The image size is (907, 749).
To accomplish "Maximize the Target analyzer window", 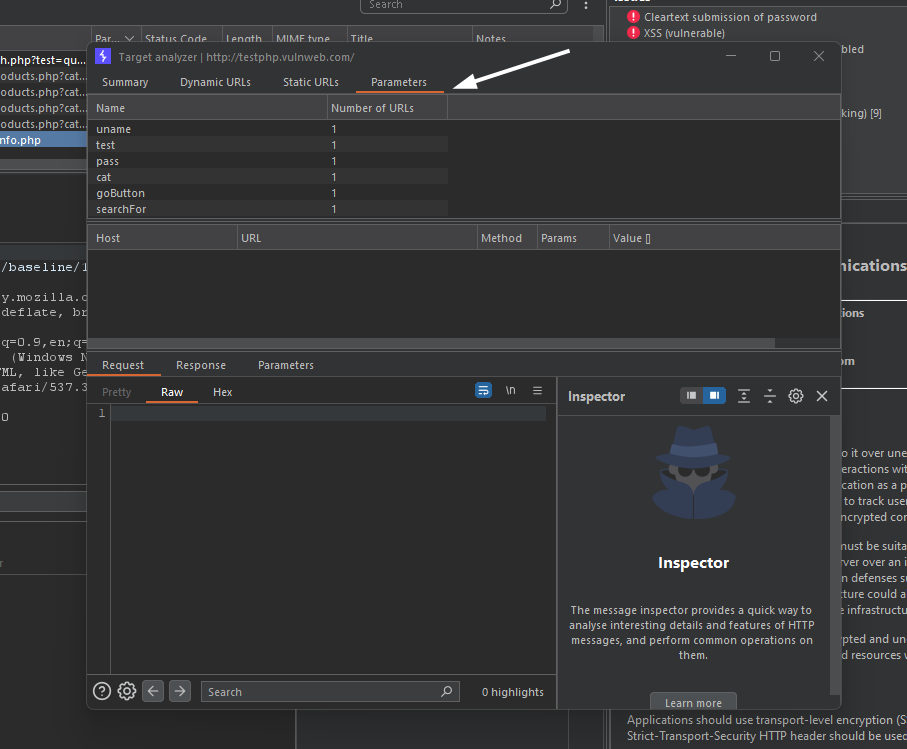I will click(775, 56).
